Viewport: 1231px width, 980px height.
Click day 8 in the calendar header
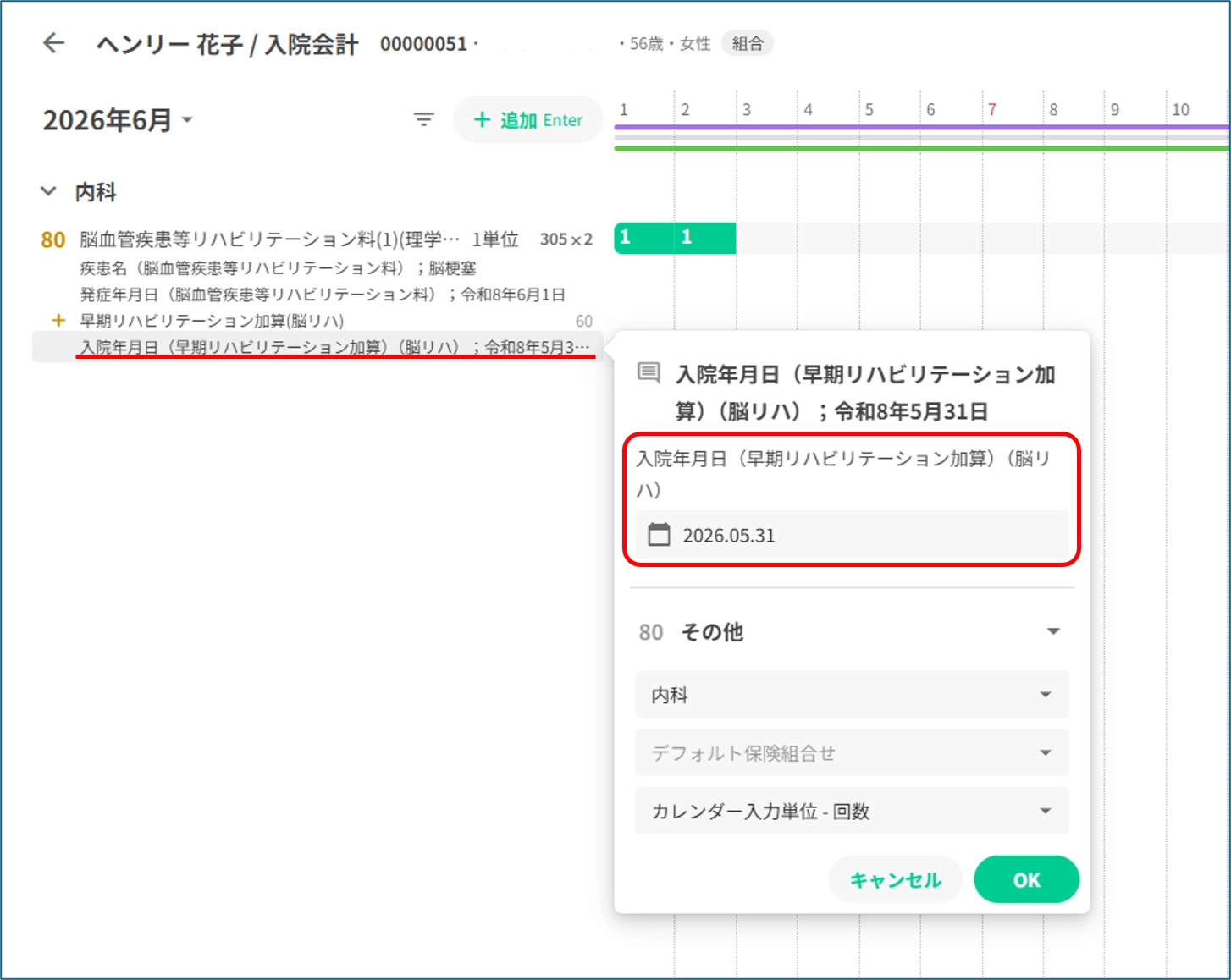click(1053, 110)
